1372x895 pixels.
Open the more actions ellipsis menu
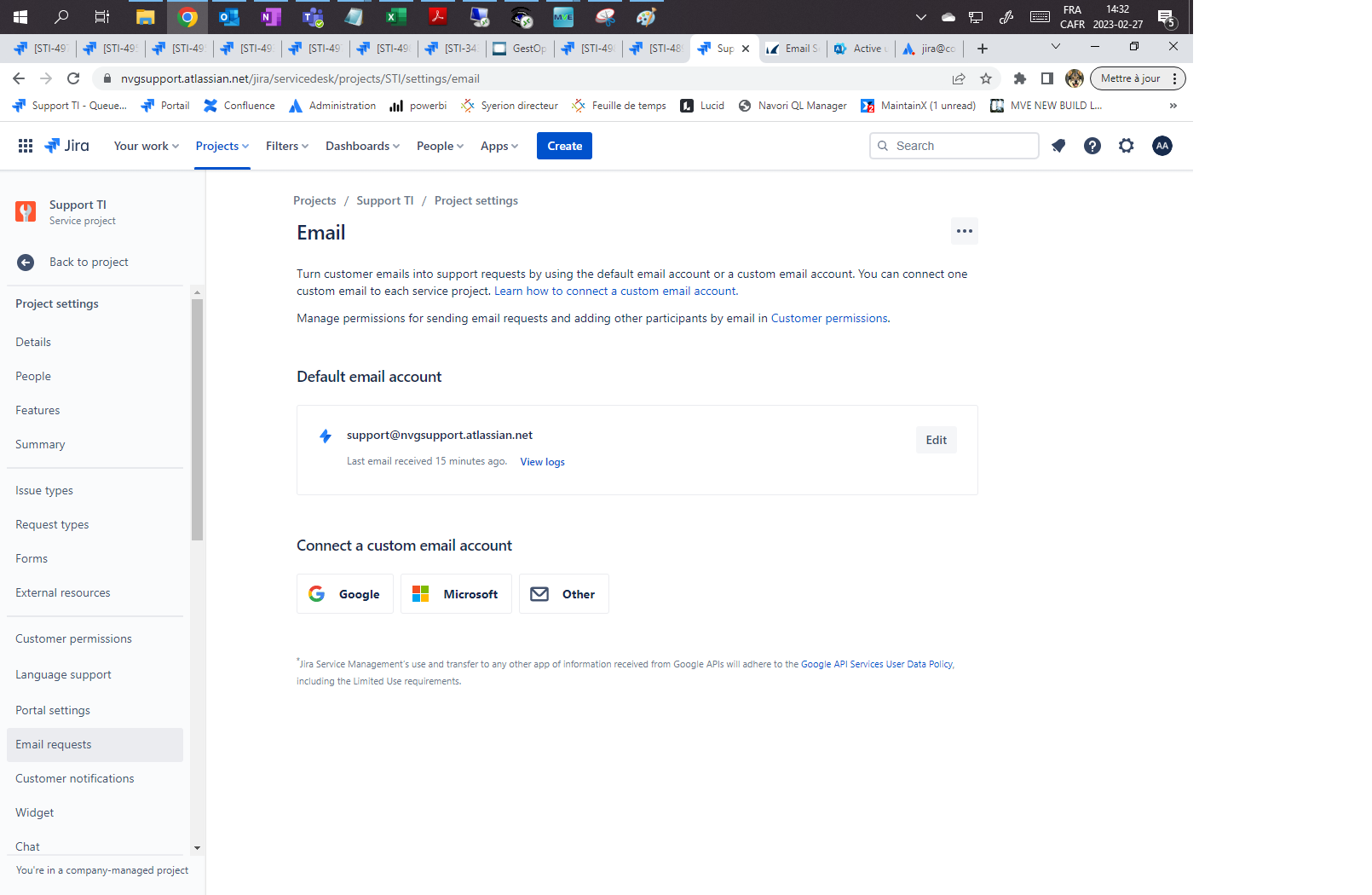964,230
